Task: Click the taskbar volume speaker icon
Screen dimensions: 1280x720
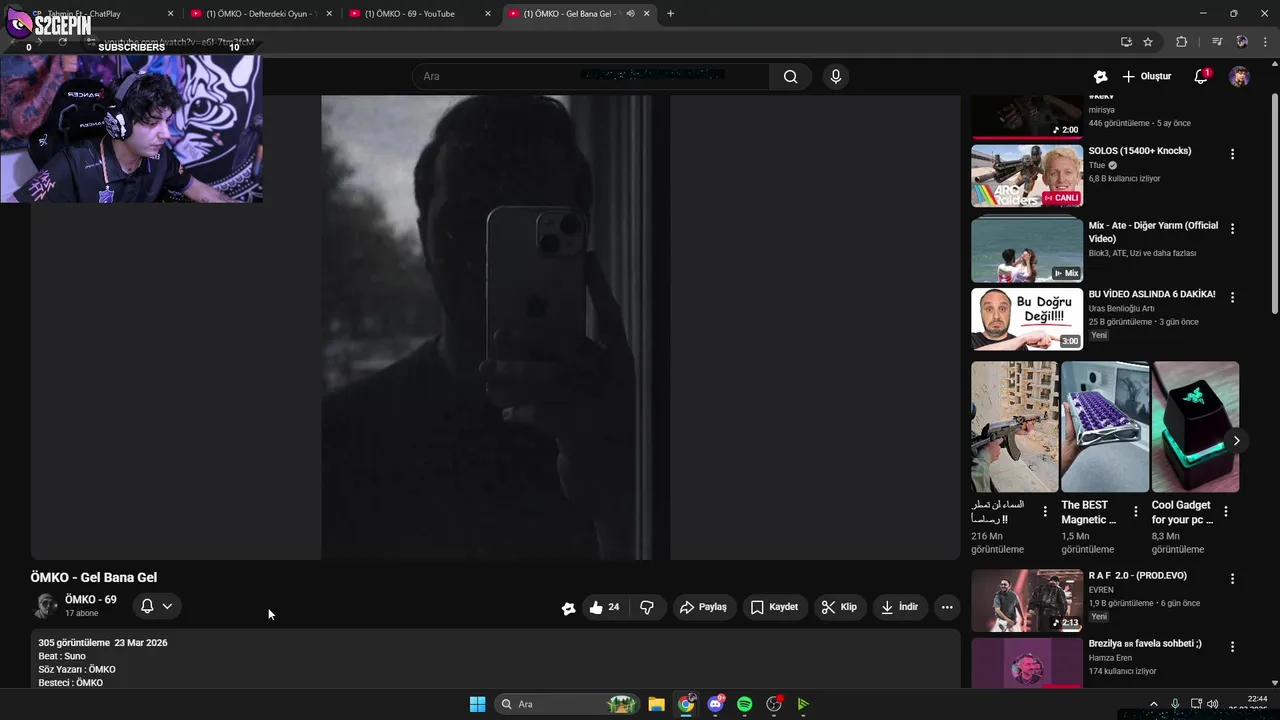Action: click(1212, 704)
